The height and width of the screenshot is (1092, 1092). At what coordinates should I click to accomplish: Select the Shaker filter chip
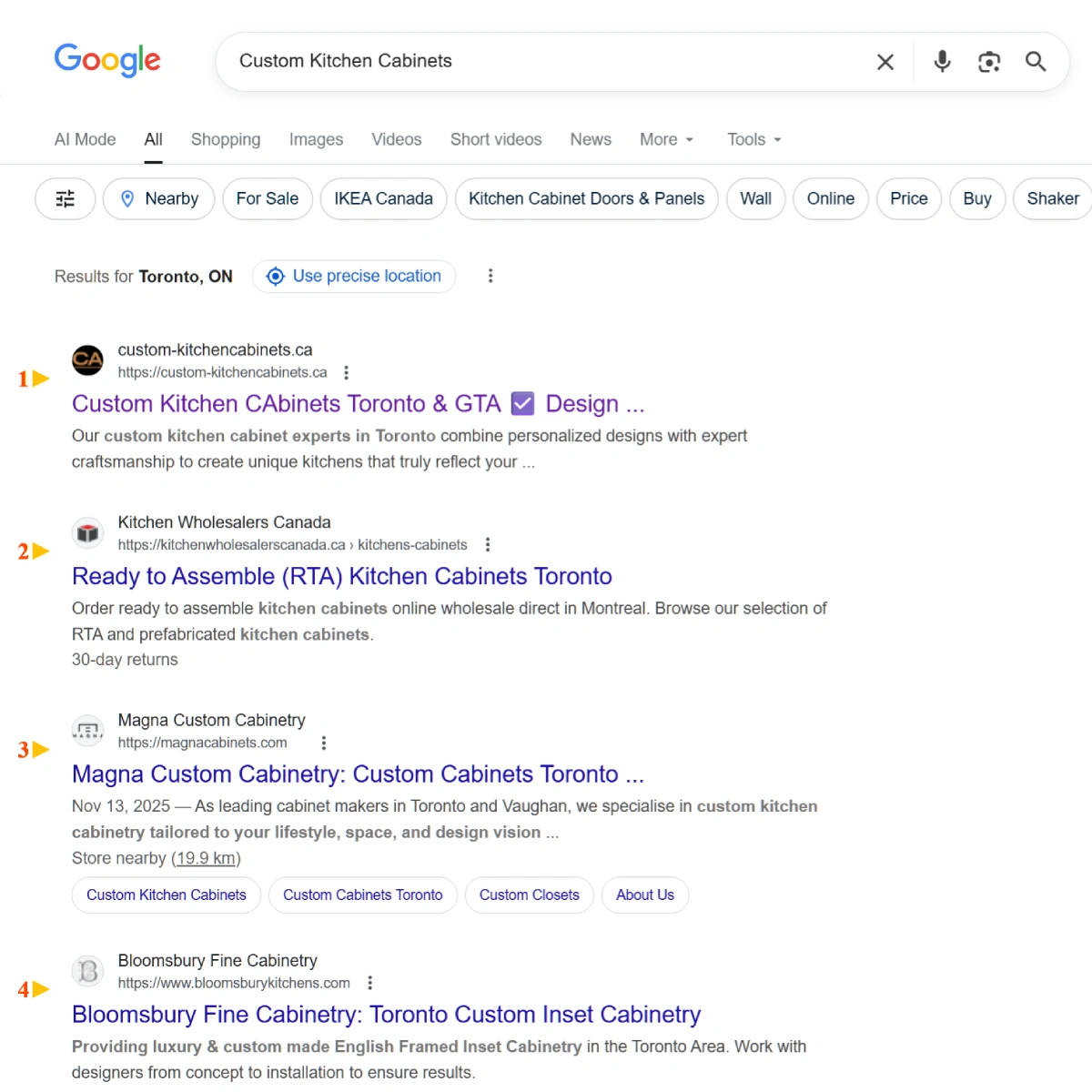1053,198
